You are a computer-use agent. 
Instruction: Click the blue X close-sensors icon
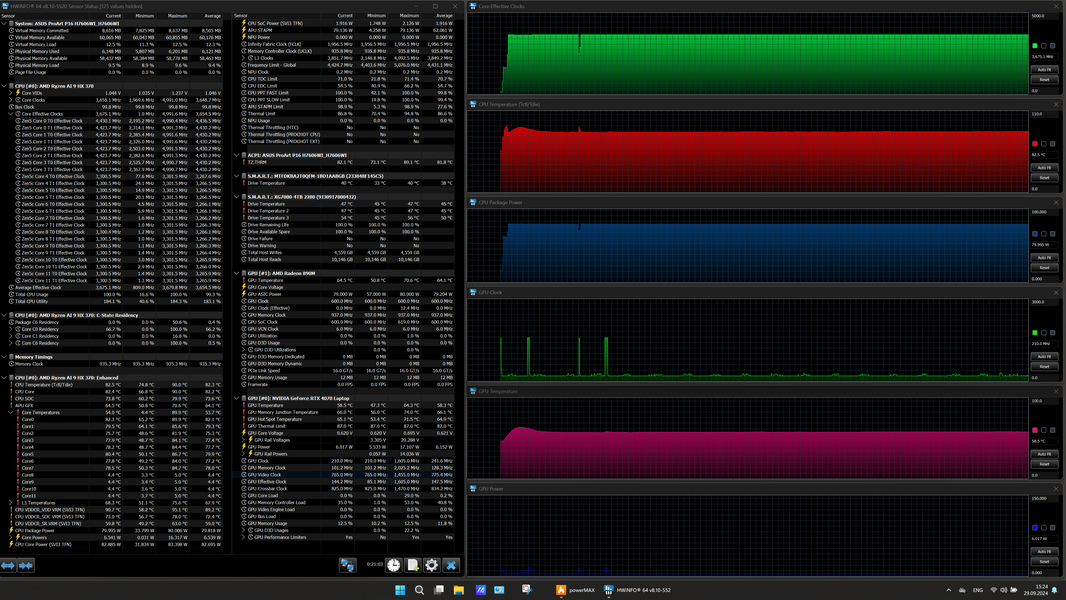point(450,565)
